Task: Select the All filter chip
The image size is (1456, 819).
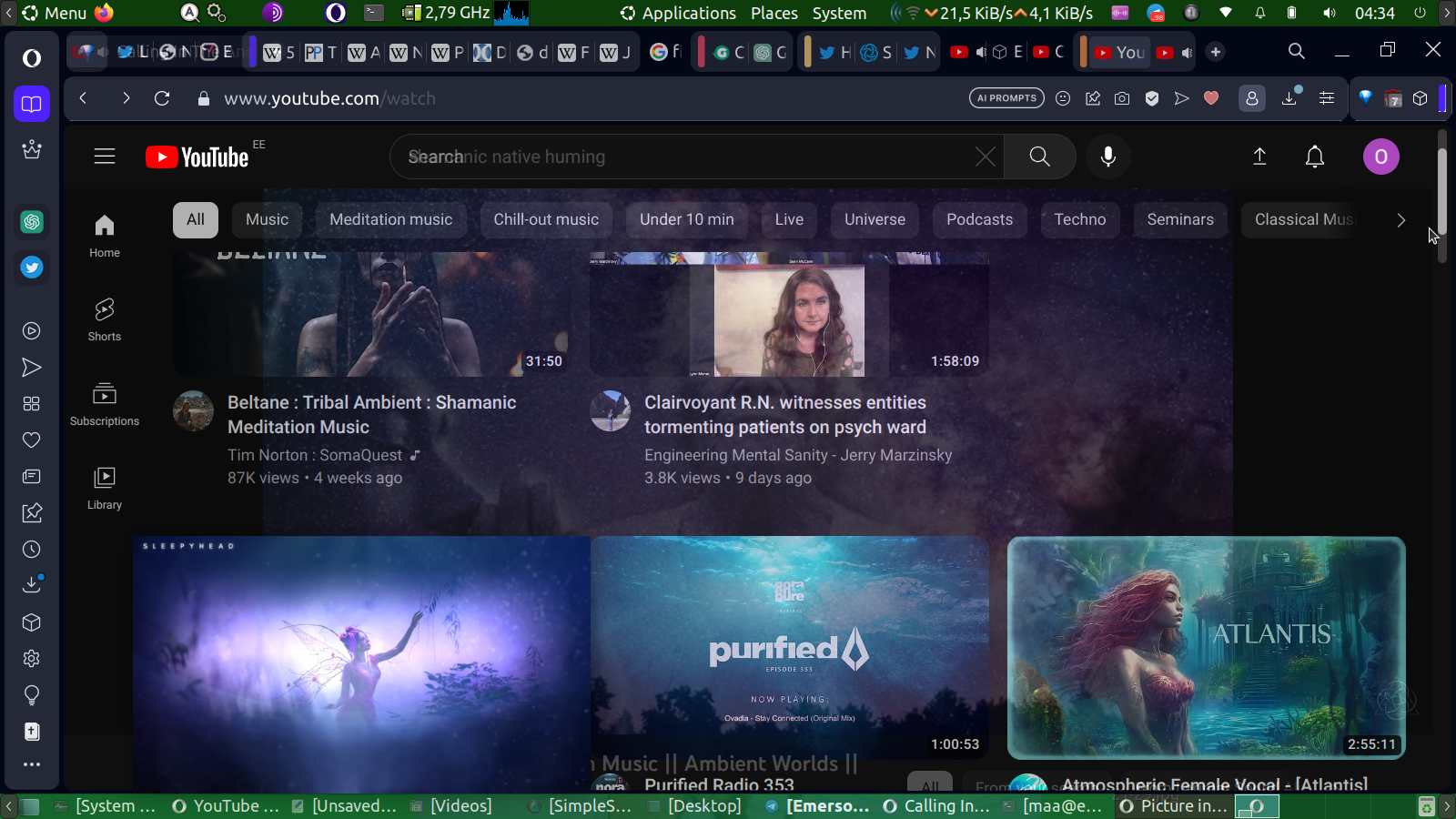Action: [x=196, y=219]
